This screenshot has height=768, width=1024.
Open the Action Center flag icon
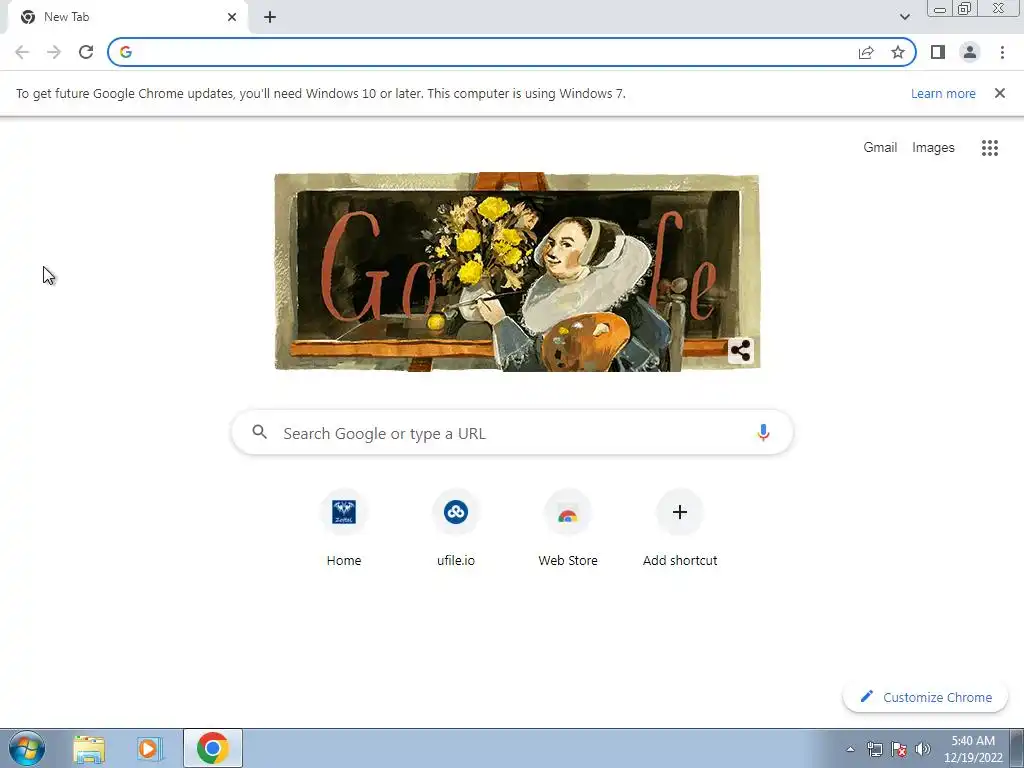[899, 749]
